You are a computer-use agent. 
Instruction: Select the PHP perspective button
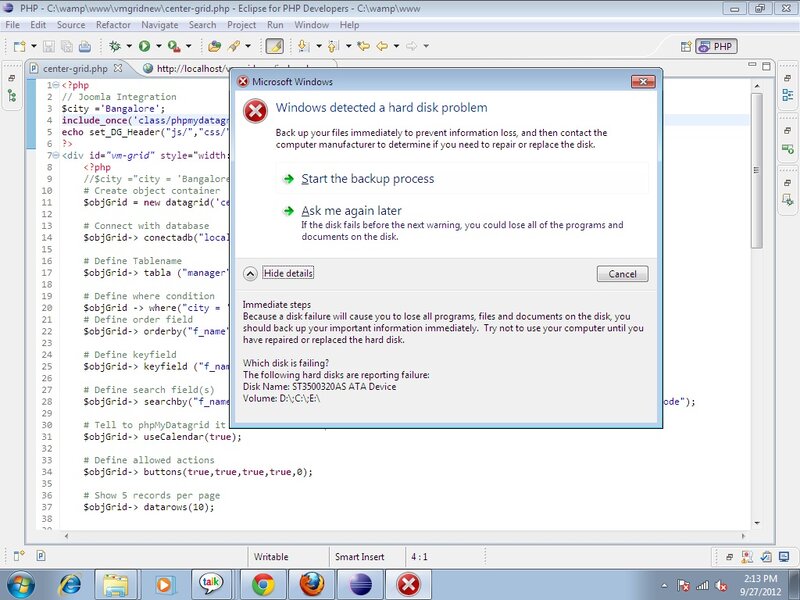[x=716, y=46]
